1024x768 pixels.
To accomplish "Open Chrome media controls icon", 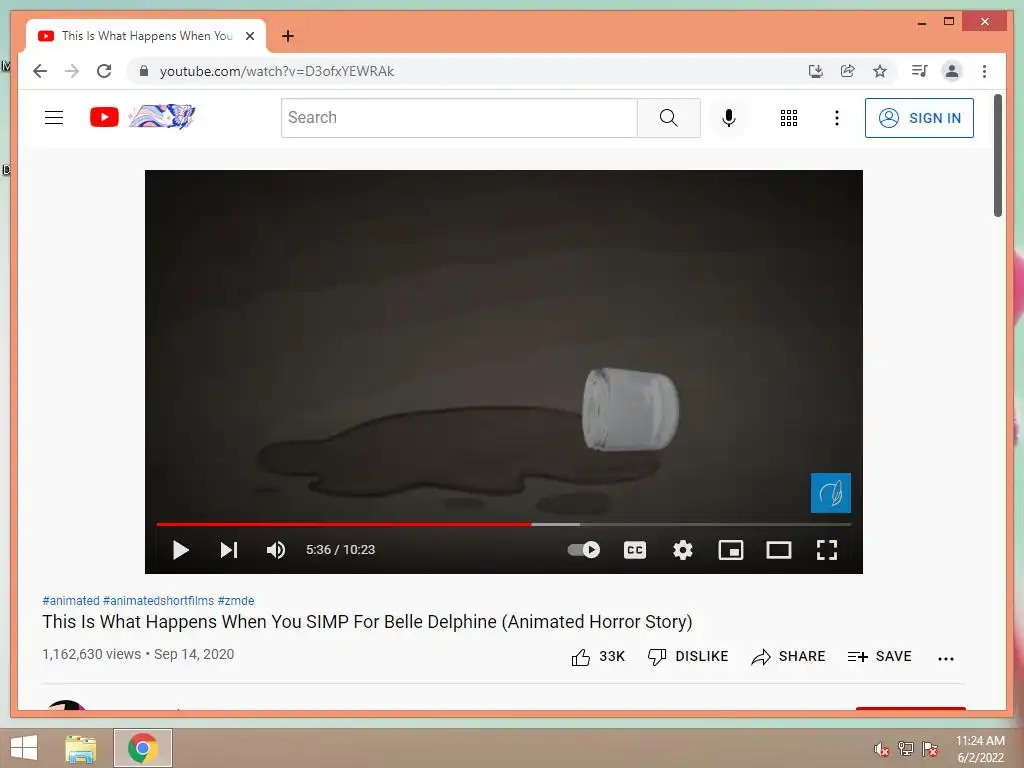I will pos(920,71).
